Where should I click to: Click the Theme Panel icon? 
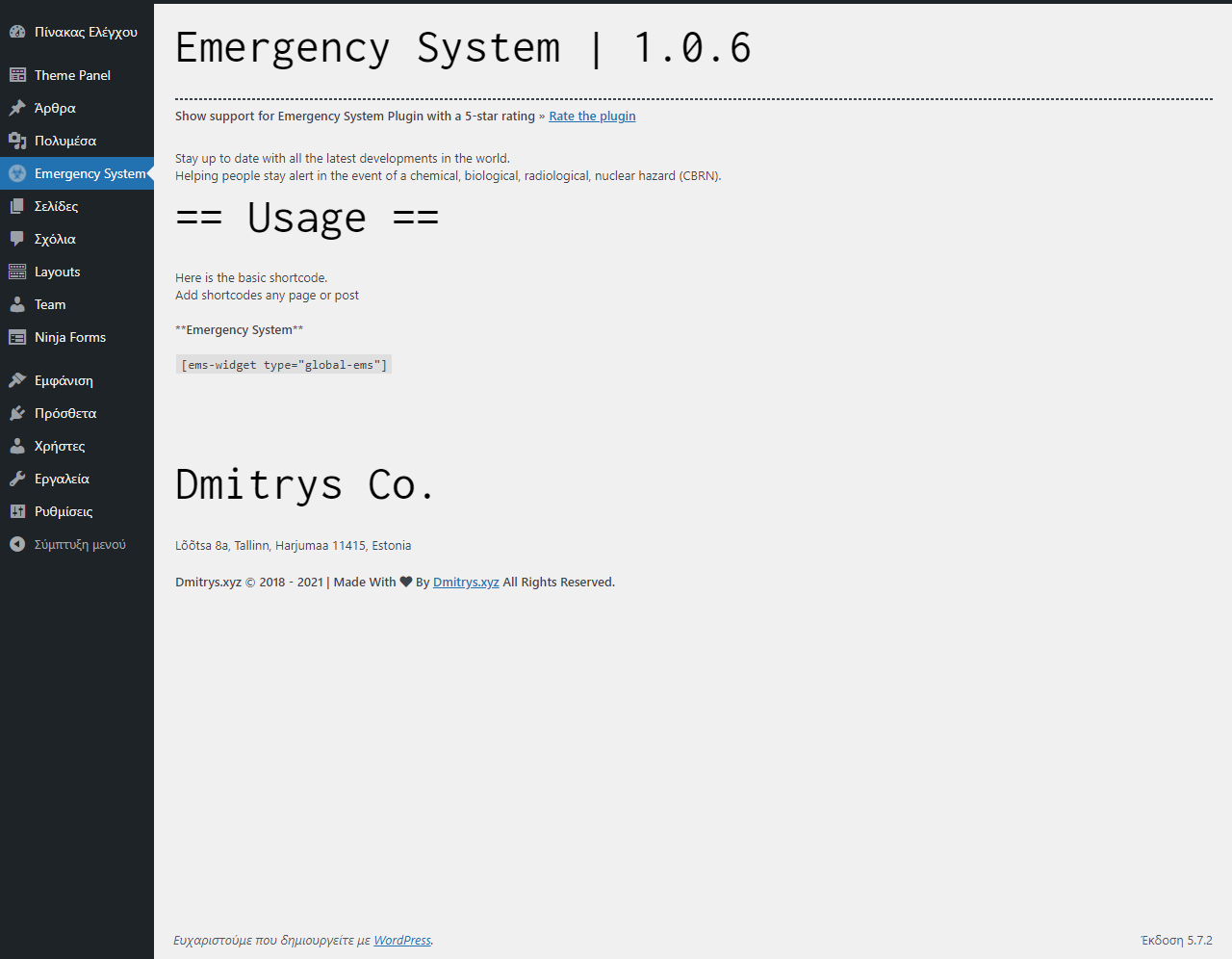pos(17,75)
